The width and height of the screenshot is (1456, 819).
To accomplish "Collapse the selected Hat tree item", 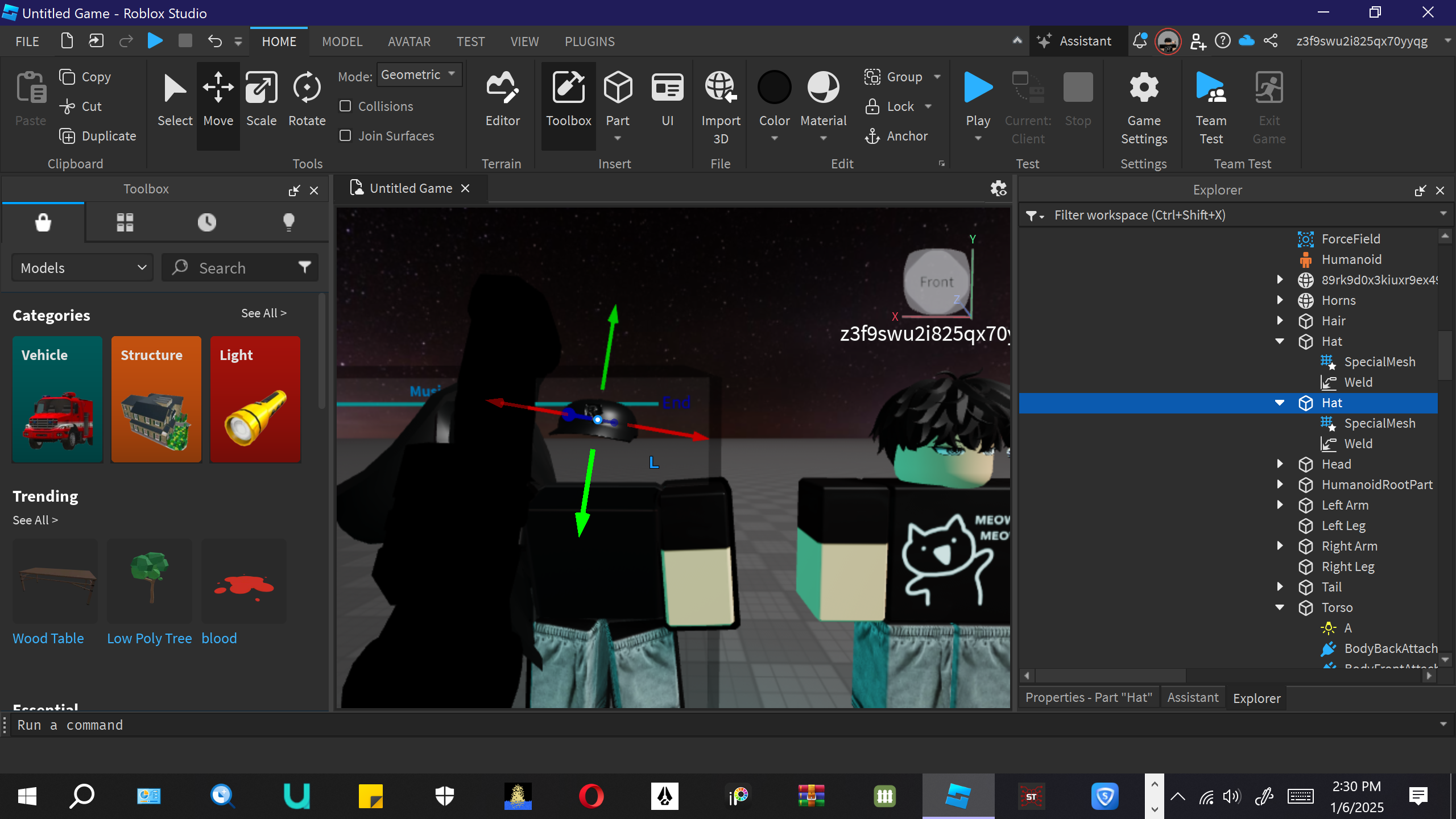I will coord(1280,403).
